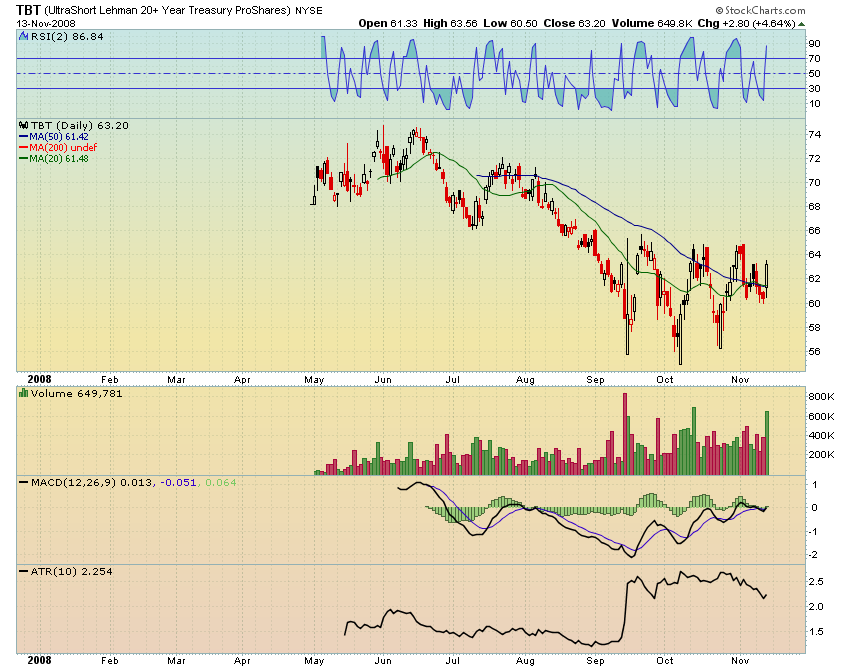The image size is (850, 668).
Task: Select the TBT ticker symbol in the title
Action: (28, 10)
